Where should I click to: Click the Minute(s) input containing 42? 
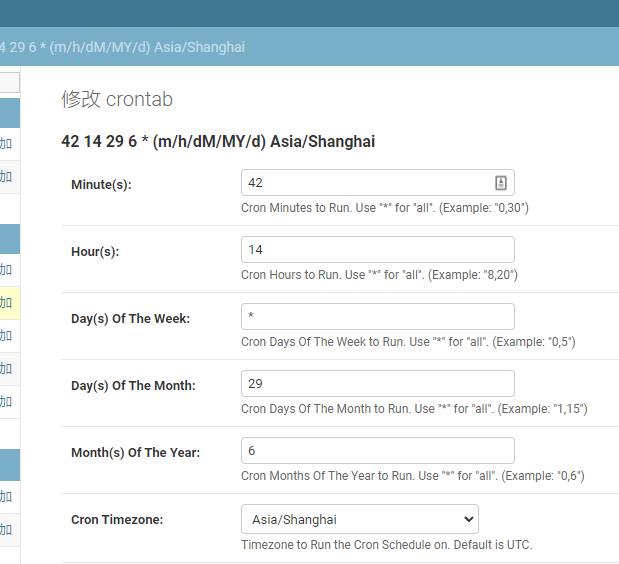click(365, 183)
